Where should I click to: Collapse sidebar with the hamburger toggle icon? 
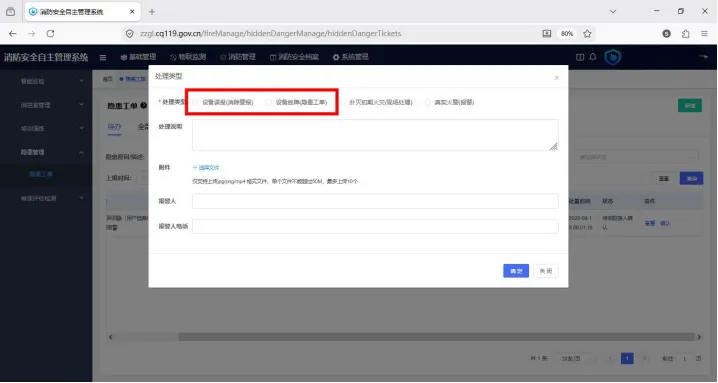coord(103,57)
